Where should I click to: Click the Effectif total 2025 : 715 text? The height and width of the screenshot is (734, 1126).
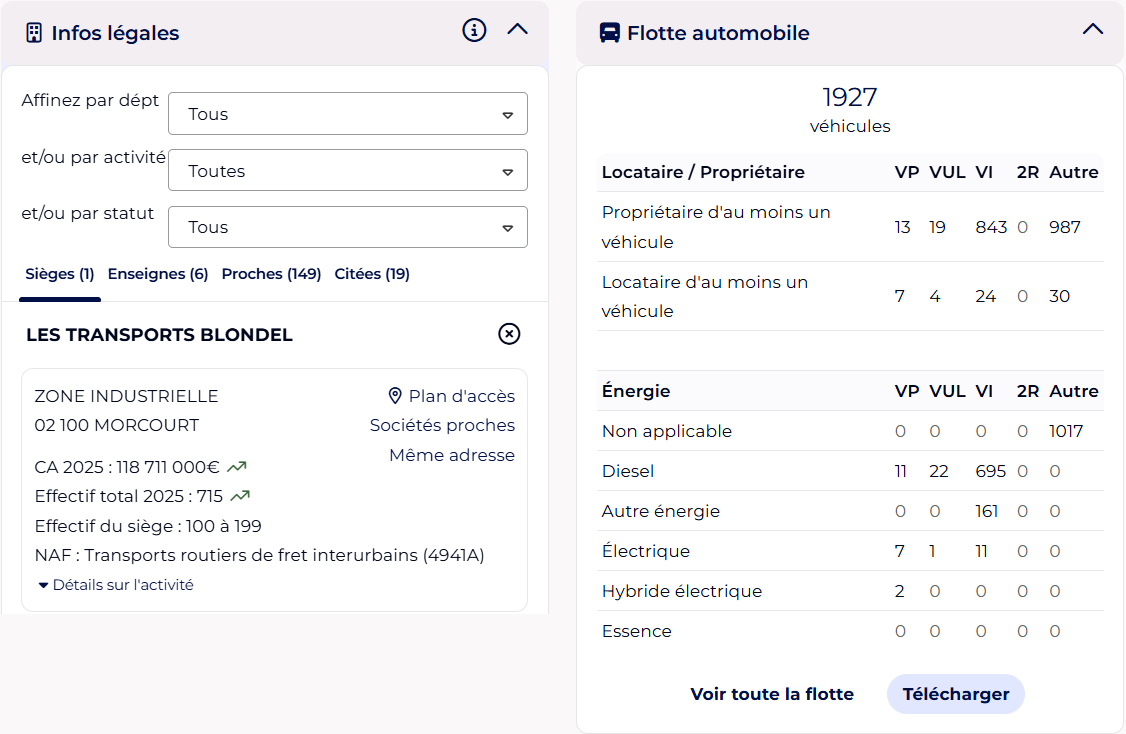pos(129,496)
